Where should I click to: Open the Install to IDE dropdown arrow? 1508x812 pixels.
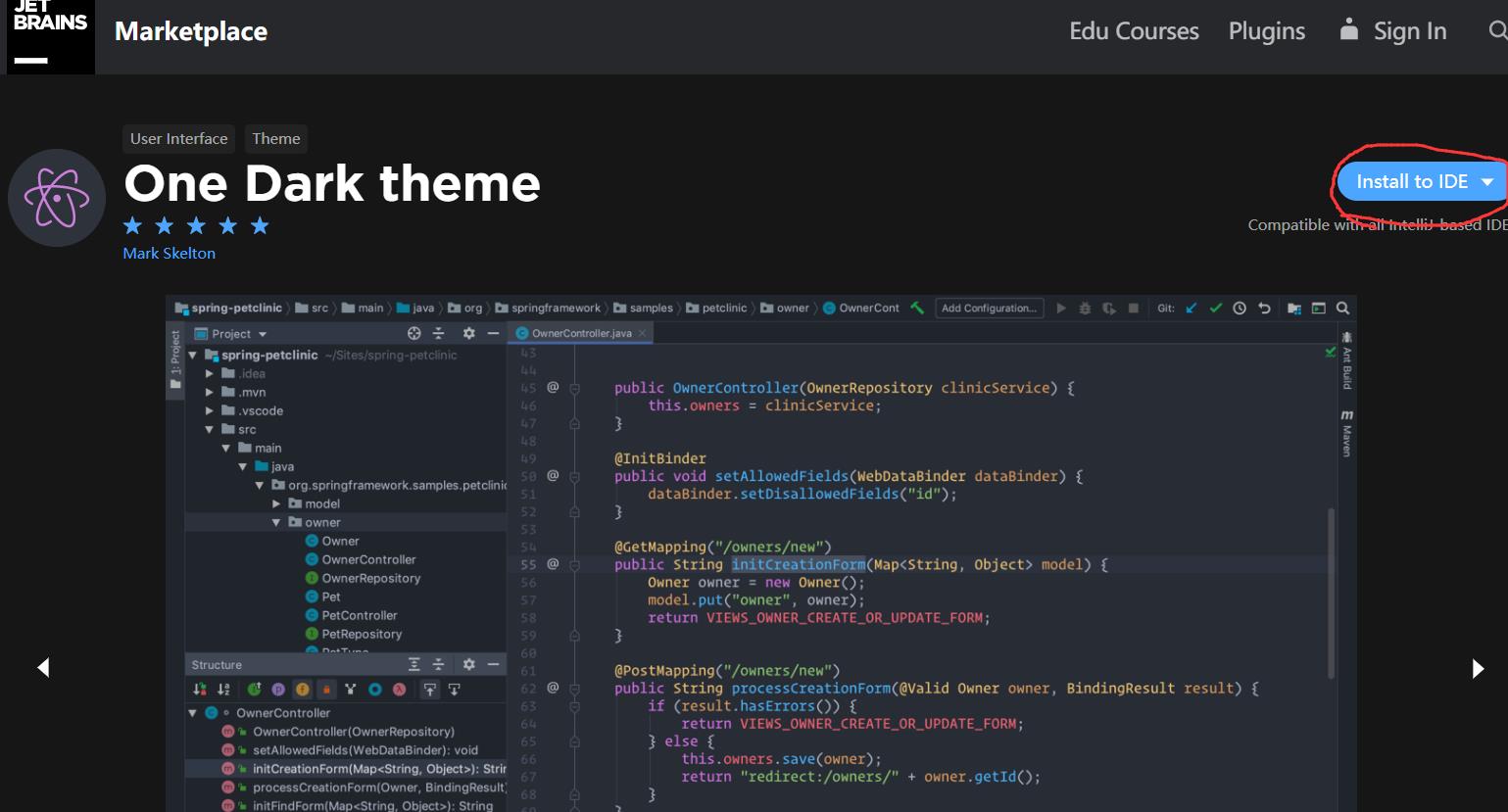click(x=1487, y=182)
